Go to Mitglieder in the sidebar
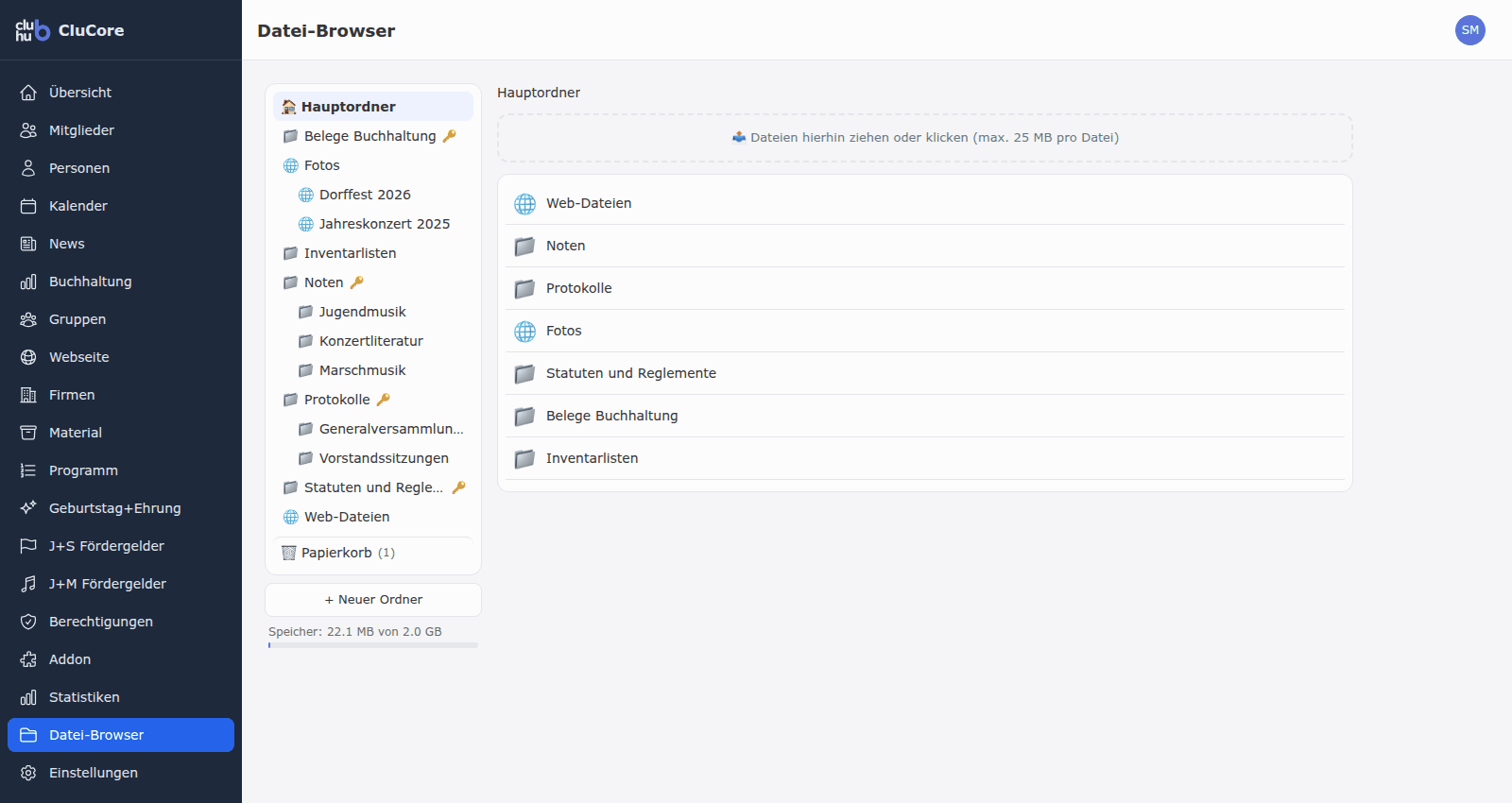Image resolution: width=1512 pixels, height=803 pixels. coord(121,130)
